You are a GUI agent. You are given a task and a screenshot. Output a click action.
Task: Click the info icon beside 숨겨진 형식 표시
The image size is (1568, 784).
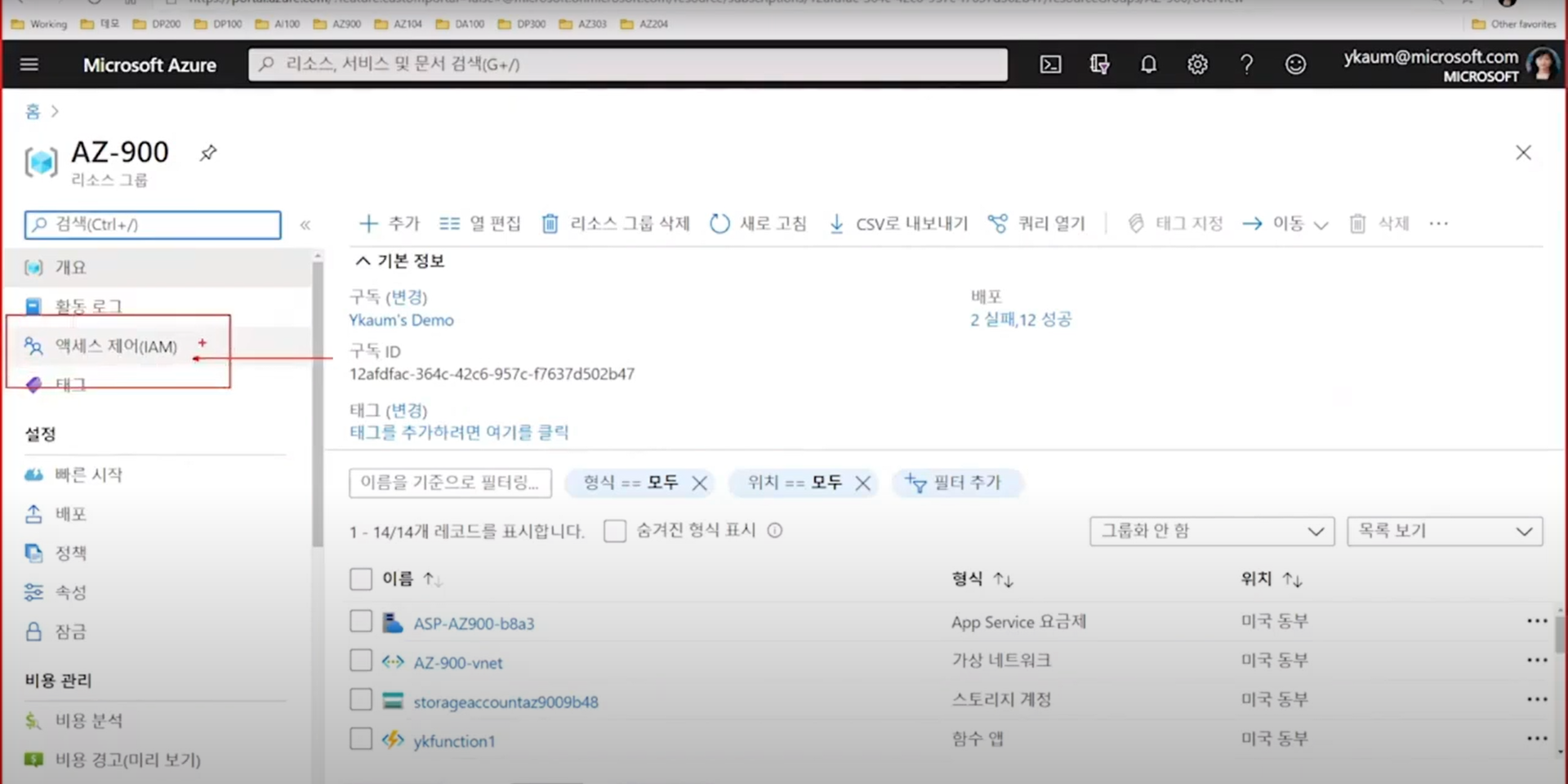point(775,530)
